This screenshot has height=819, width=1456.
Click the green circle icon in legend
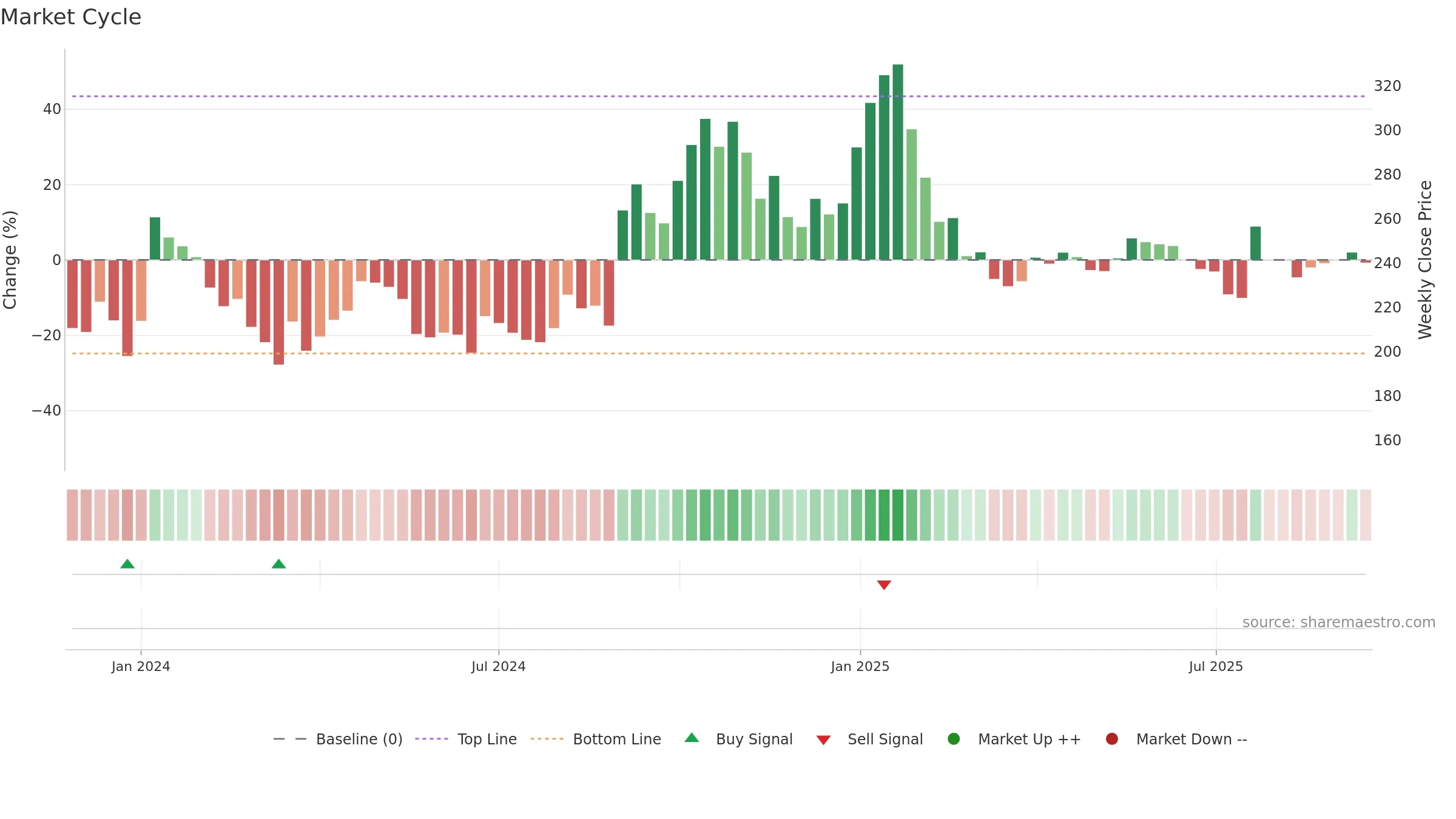click(954, 739)
